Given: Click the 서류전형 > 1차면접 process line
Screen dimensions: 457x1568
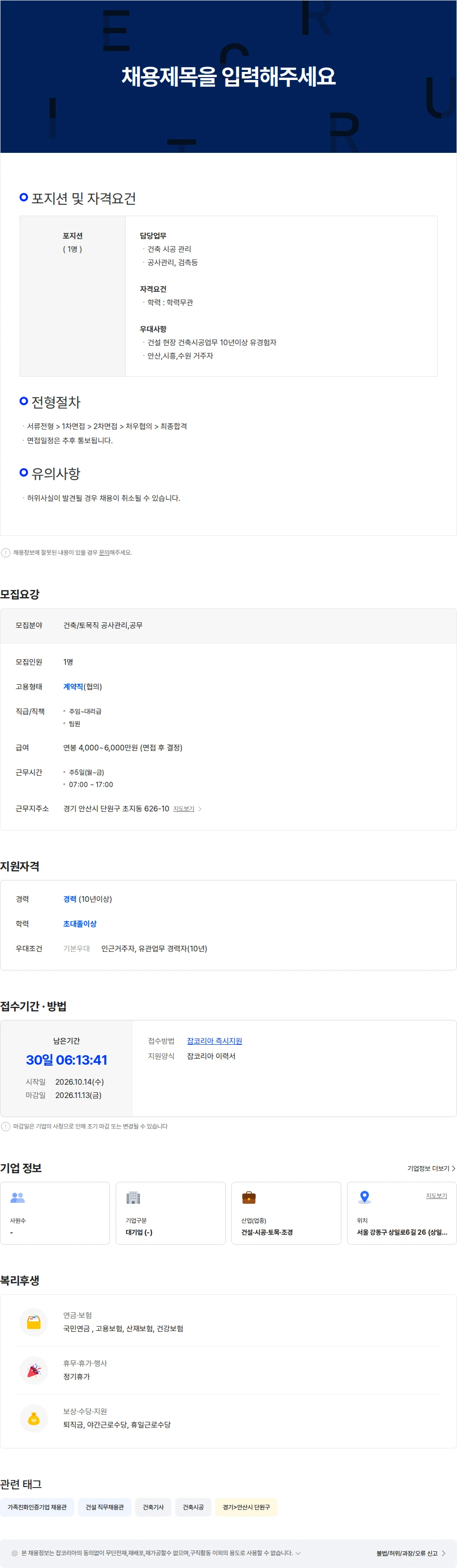Looking at the screenshot, I should [x=107, y=426].
